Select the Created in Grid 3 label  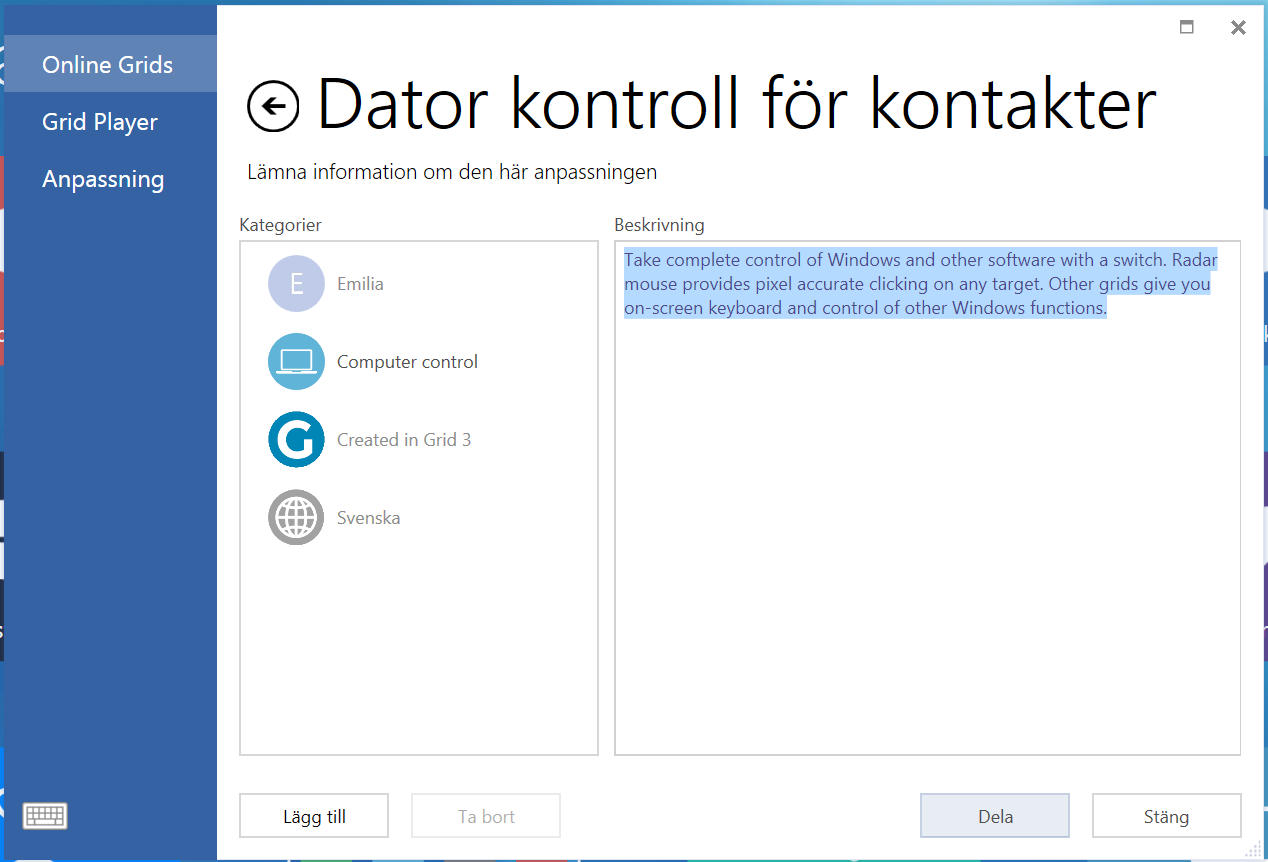coord(404,440)
